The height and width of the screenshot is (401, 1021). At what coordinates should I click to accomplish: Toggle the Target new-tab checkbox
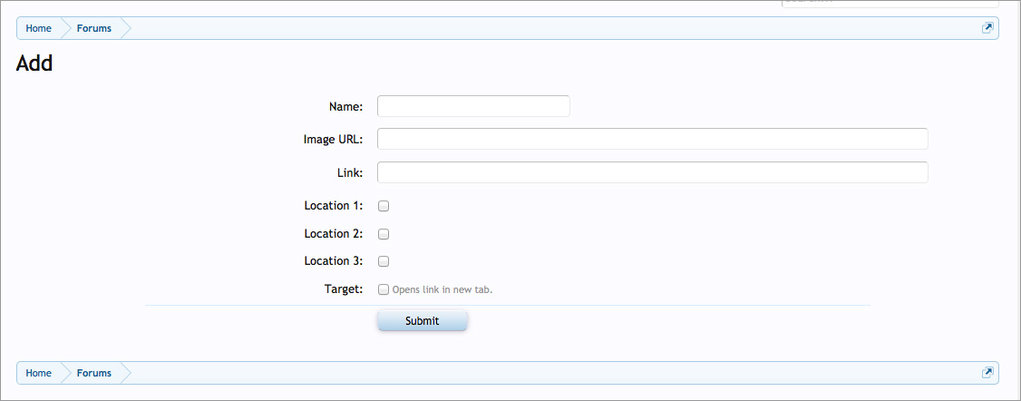pyautogui.click(x=383, y=290)
